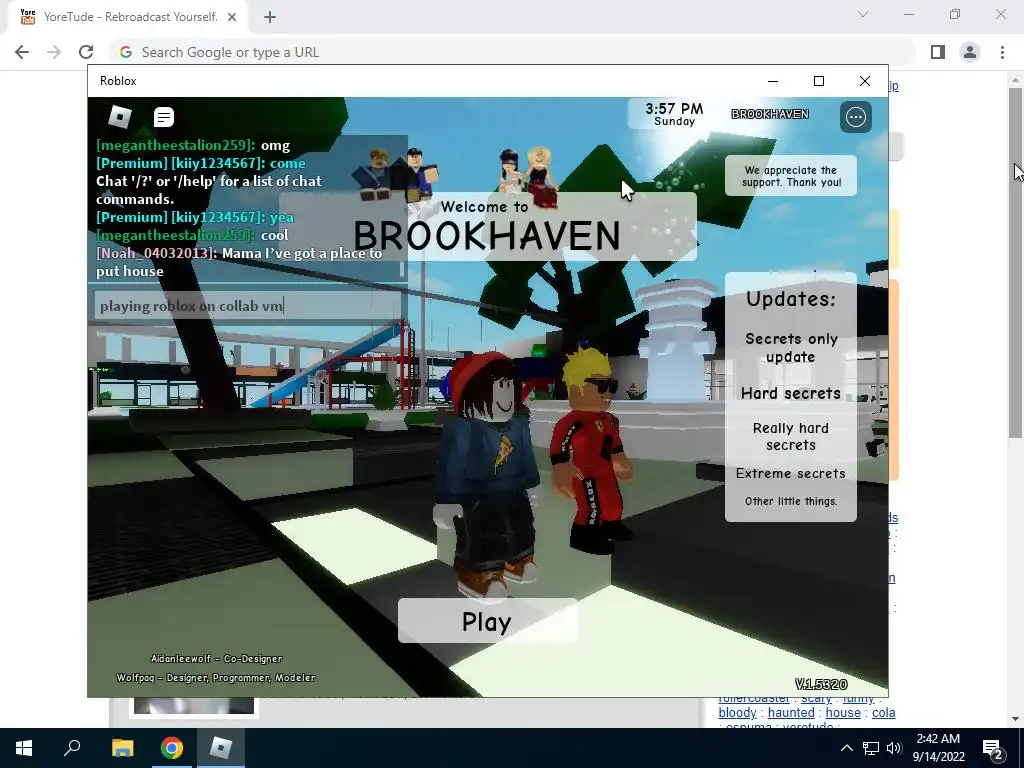Click the 'Extreme secrets' entry
The height and width of the screenshot is (768, 1024).
click(791, 473)
